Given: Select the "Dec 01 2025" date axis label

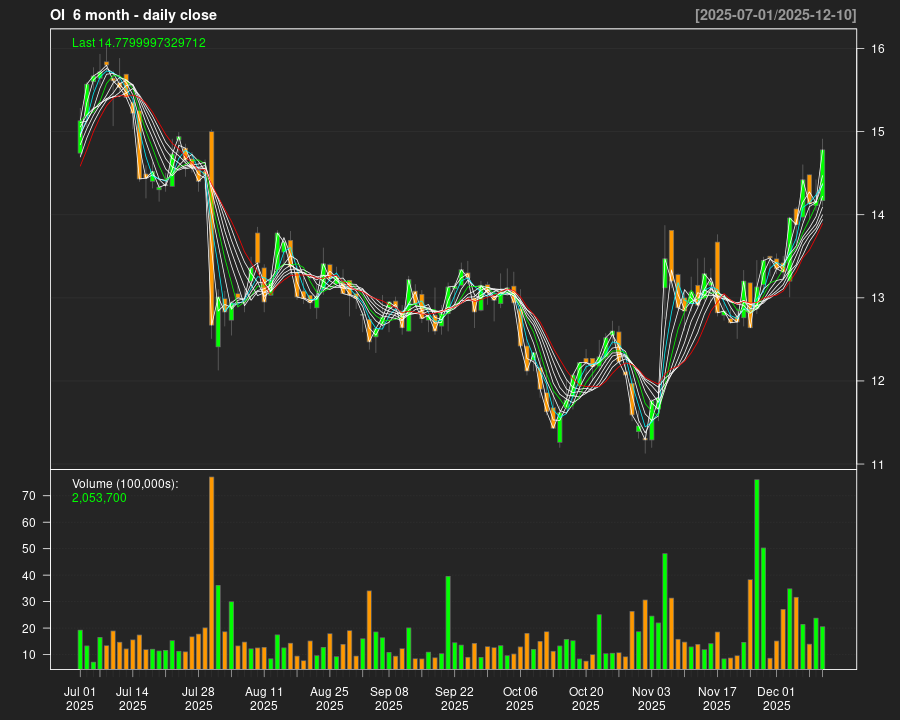Looking at the screenshot, I should tap(776, 698).
